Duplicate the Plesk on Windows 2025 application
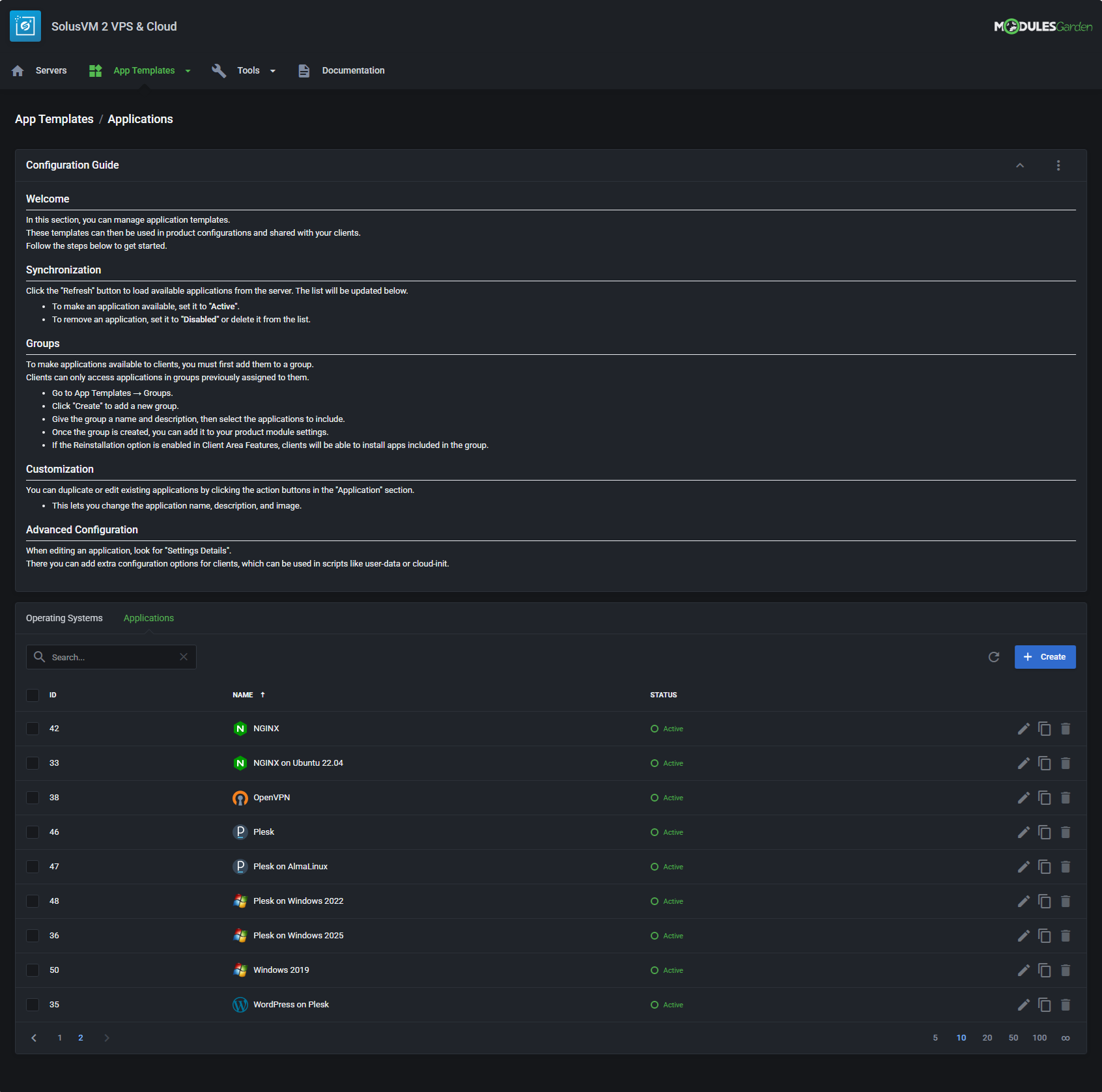1102x1092 pixels. [1045, 936]
